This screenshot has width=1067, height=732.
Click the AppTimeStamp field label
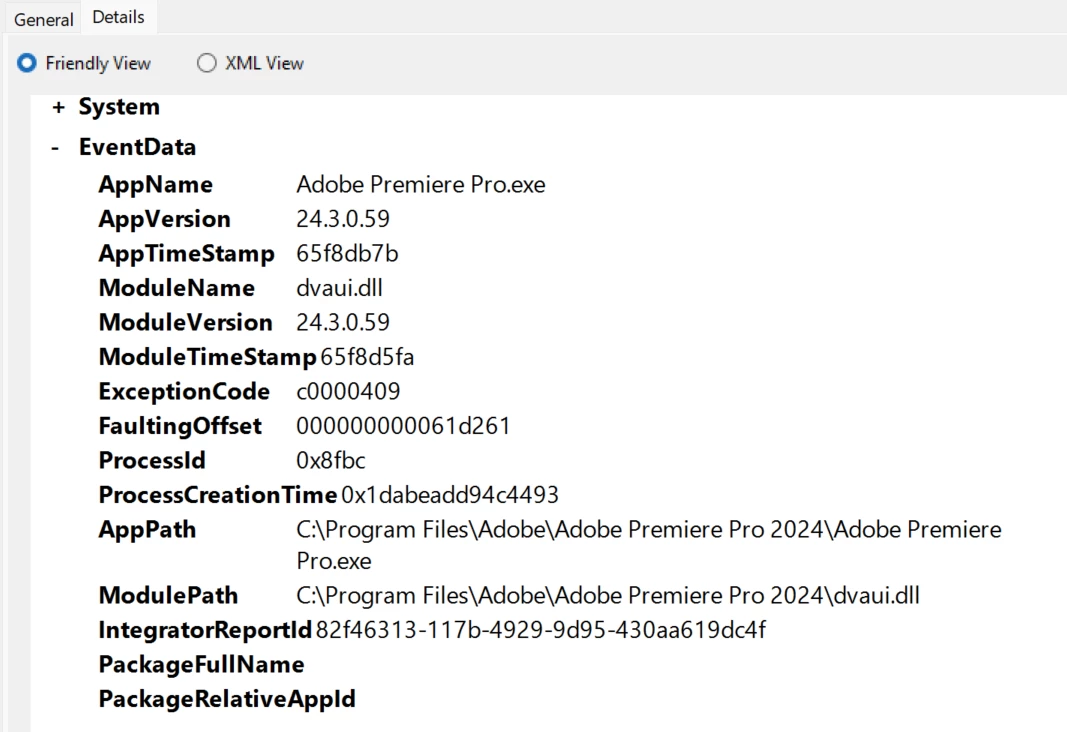[x=186, y=254]
